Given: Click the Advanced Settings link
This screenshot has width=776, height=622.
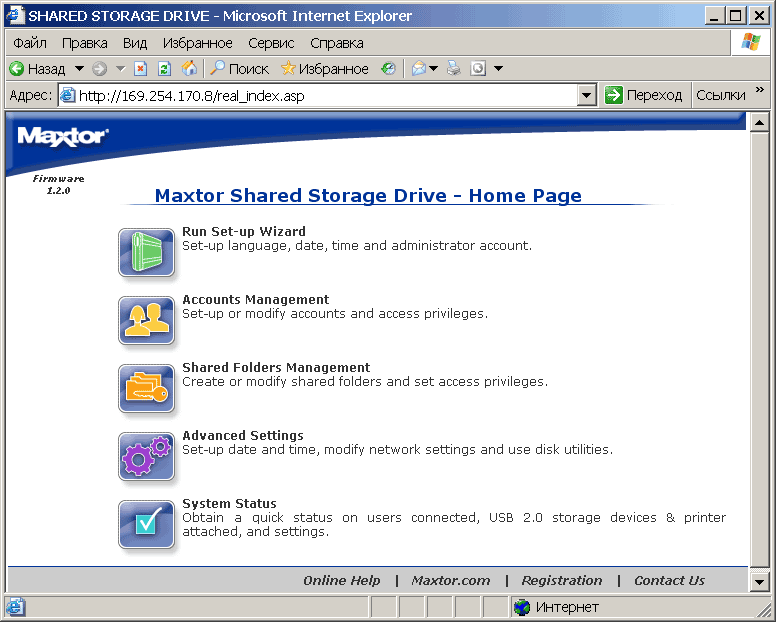Looking at the screenshot, I should coord(243,435).
